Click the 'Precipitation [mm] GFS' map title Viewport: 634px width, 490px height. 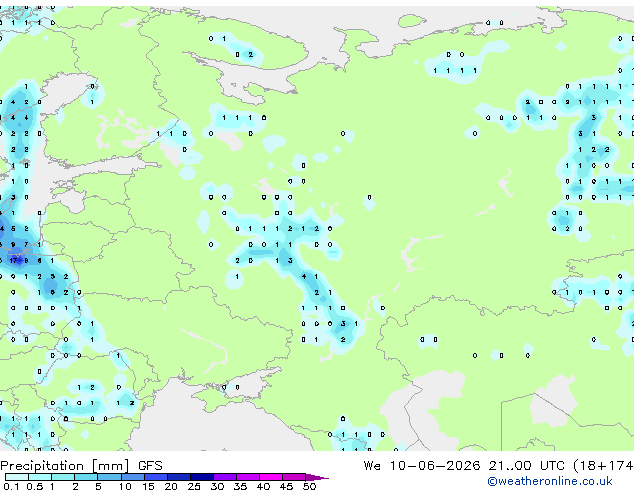[x=81, y=466]
